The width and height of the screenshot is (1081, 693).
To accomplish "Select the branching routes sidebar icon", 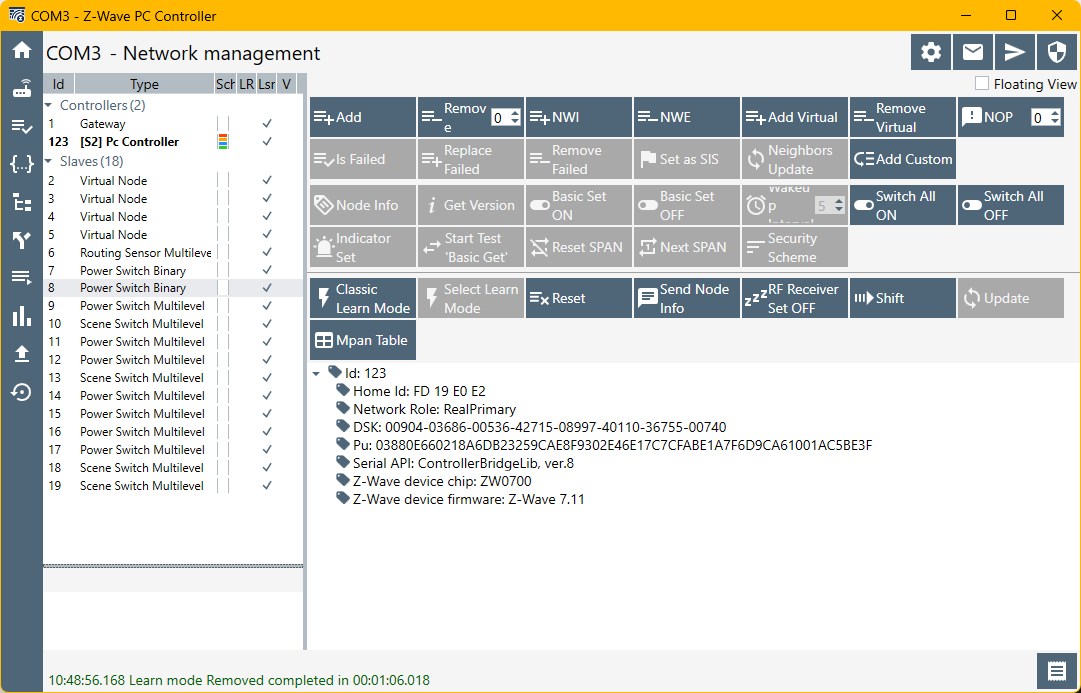I will pyautogui.click(x=20, y=240).
